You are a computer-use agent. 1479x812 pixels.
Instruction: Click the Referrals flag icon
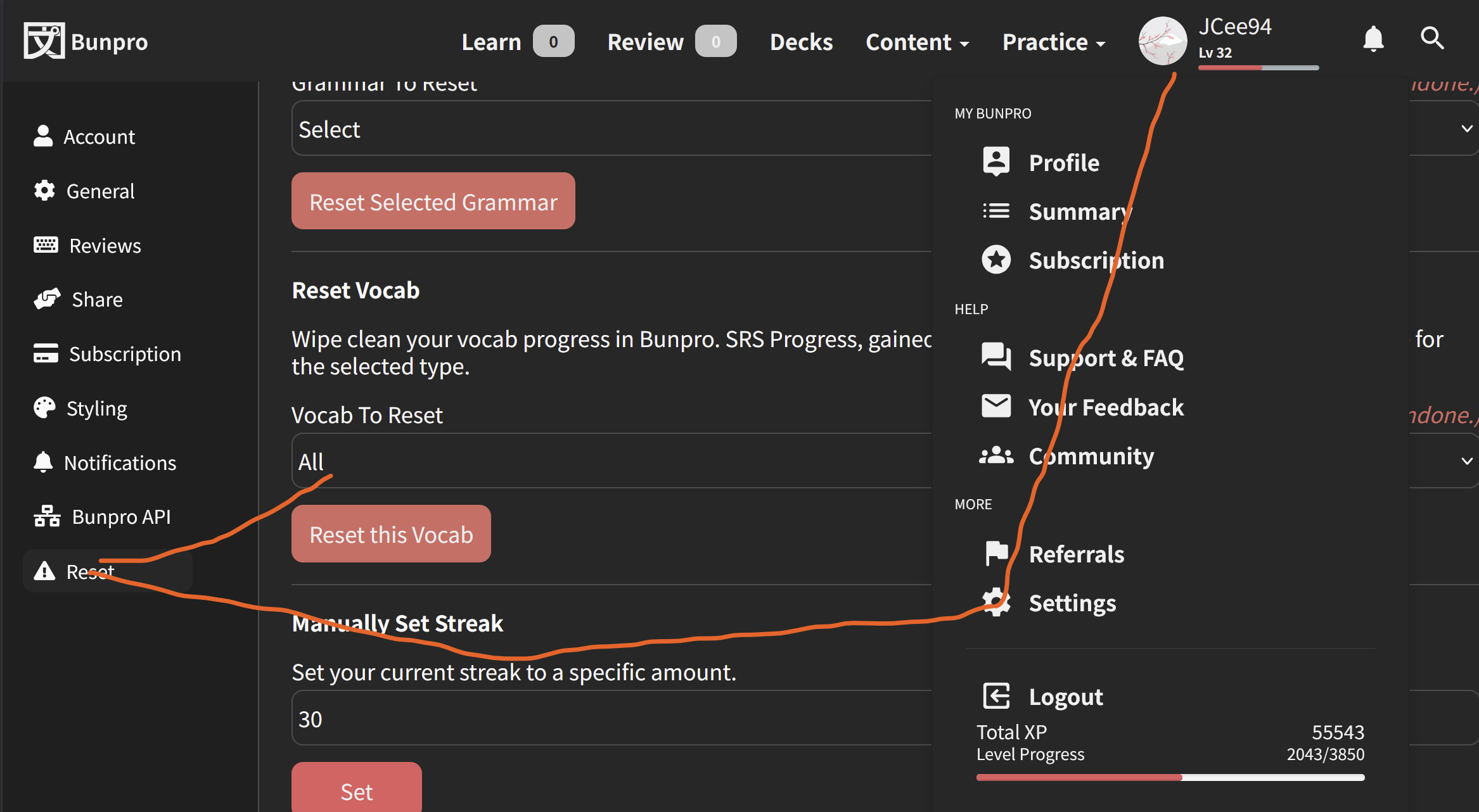[x=996, y=553]
